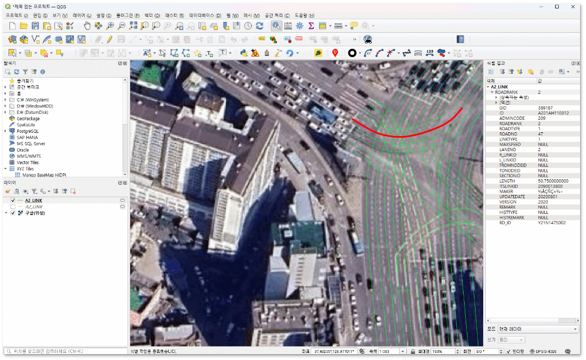This screenshot has width=586, height=360.
Task: Refresh the map canvas
Action: click(x=259, y=26)
